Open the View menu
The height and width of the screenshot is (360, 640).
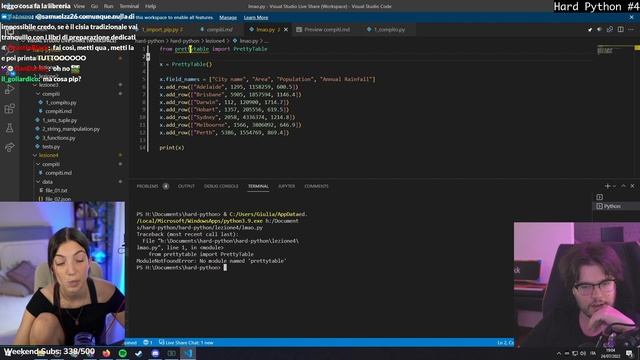tap(79, 6)
